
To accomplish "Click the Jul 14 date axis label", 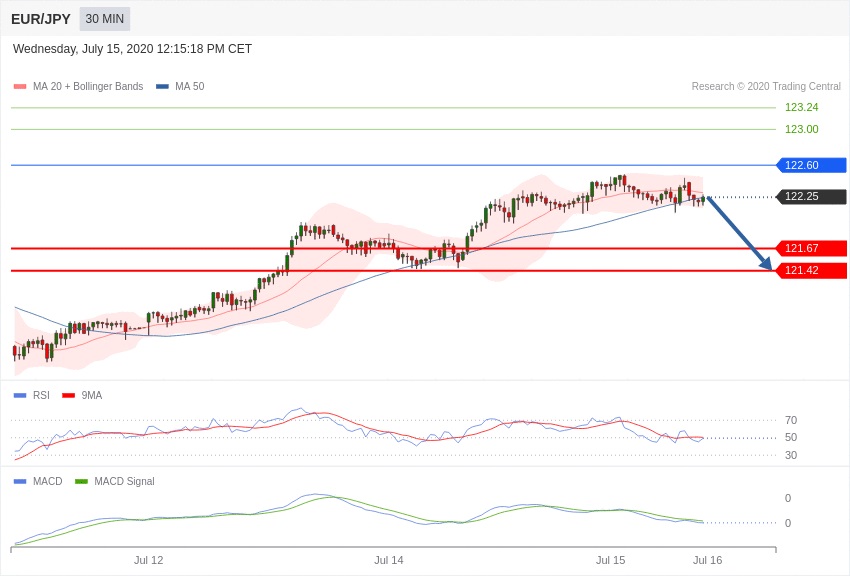I will pos(389,560).
